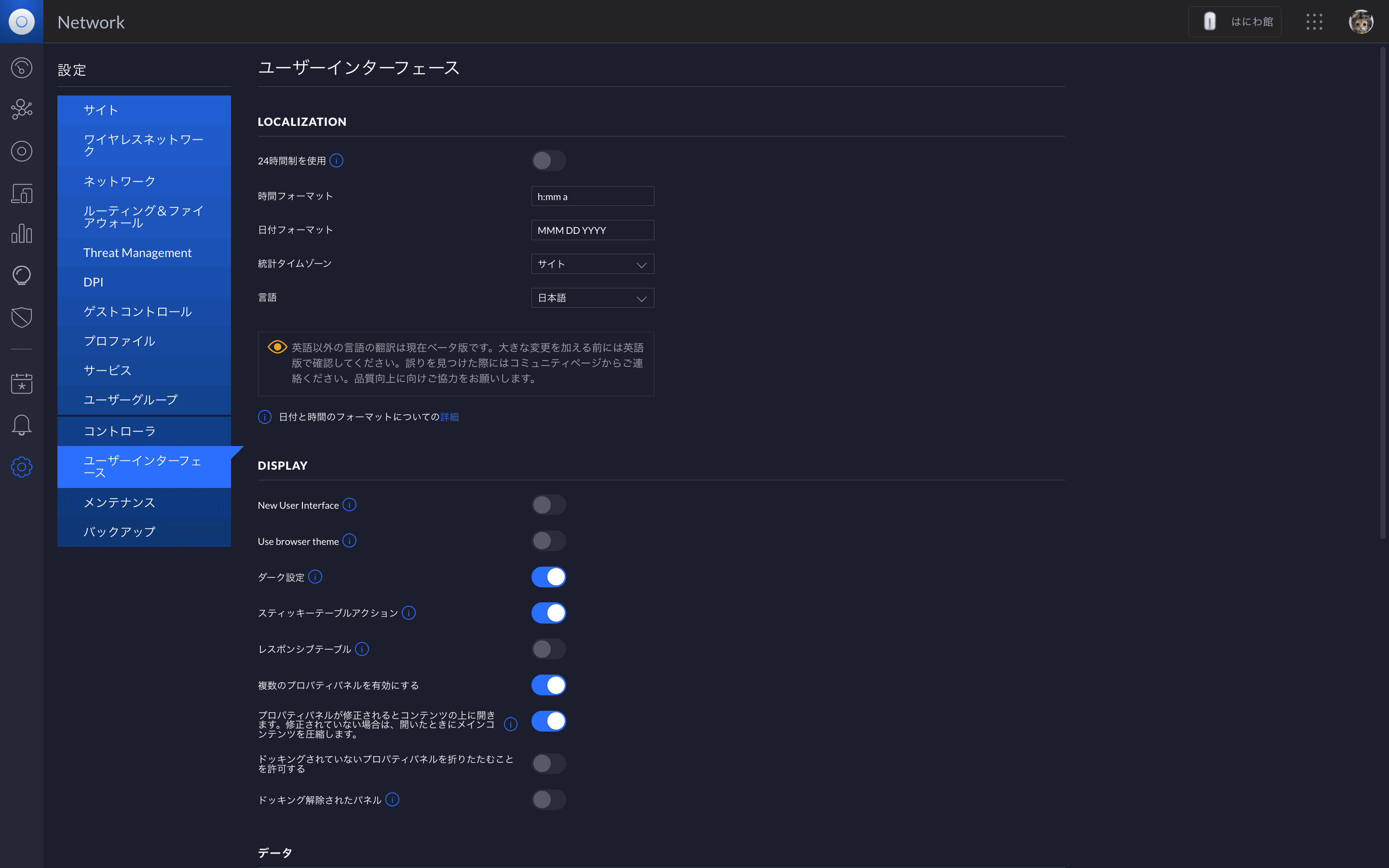Click the page vertical scrollbar

click(x=1383, y=293)
